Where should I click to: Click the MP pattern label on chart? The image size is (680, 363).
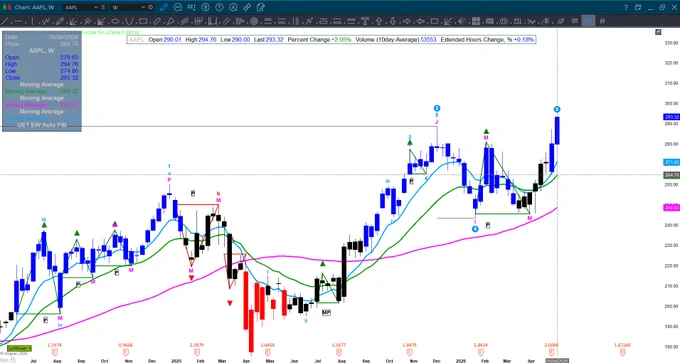(326, 312)
